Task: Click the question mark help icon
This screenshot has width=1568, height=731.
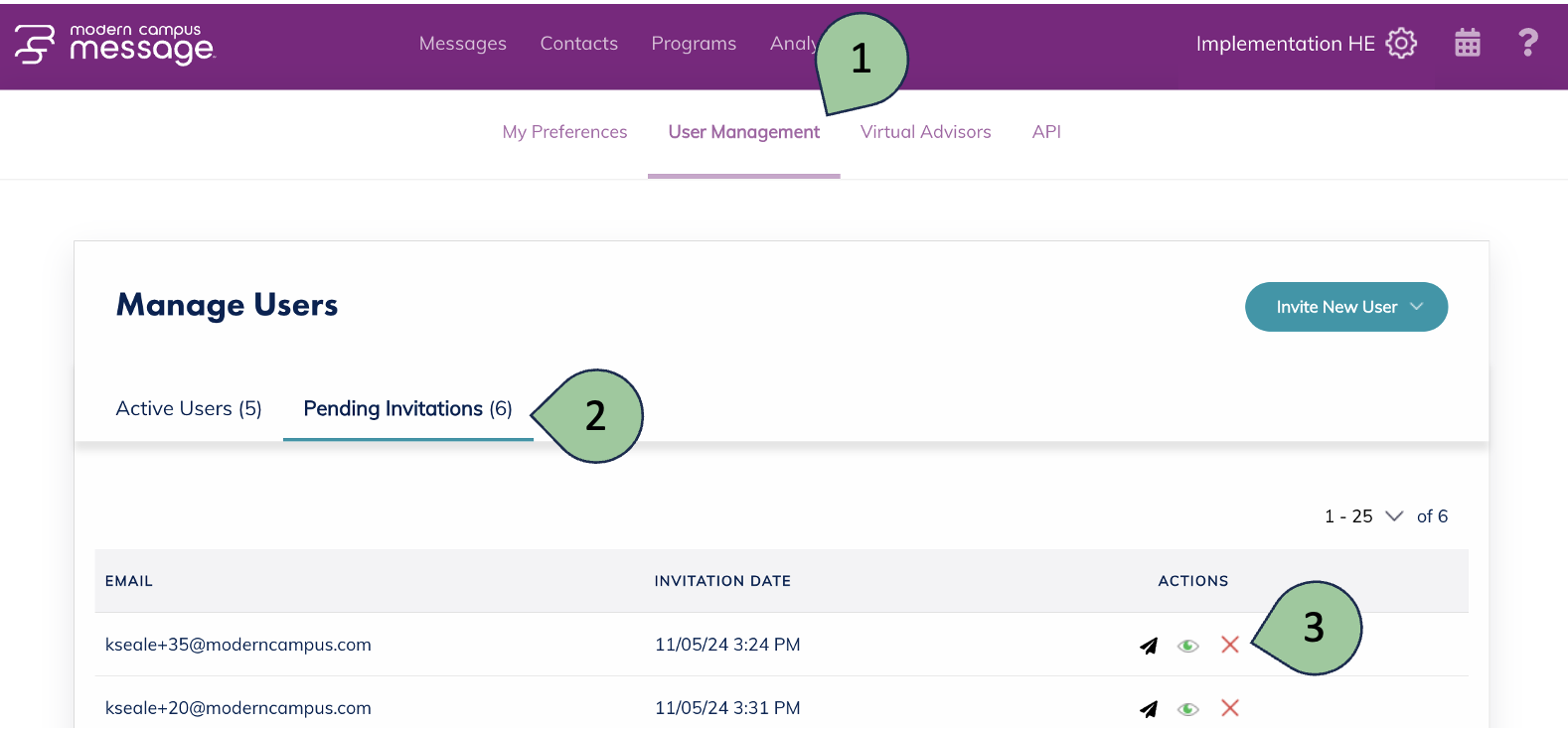Action: click(1527, 44)
